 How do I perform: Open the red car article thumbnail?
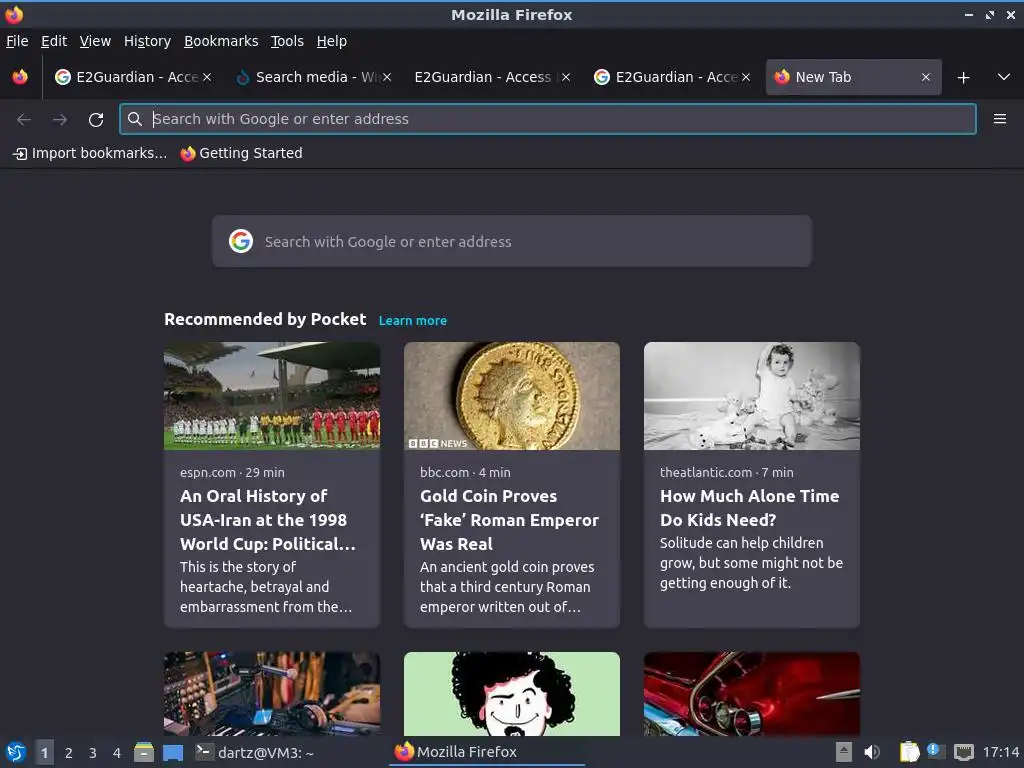coord(752,694)
